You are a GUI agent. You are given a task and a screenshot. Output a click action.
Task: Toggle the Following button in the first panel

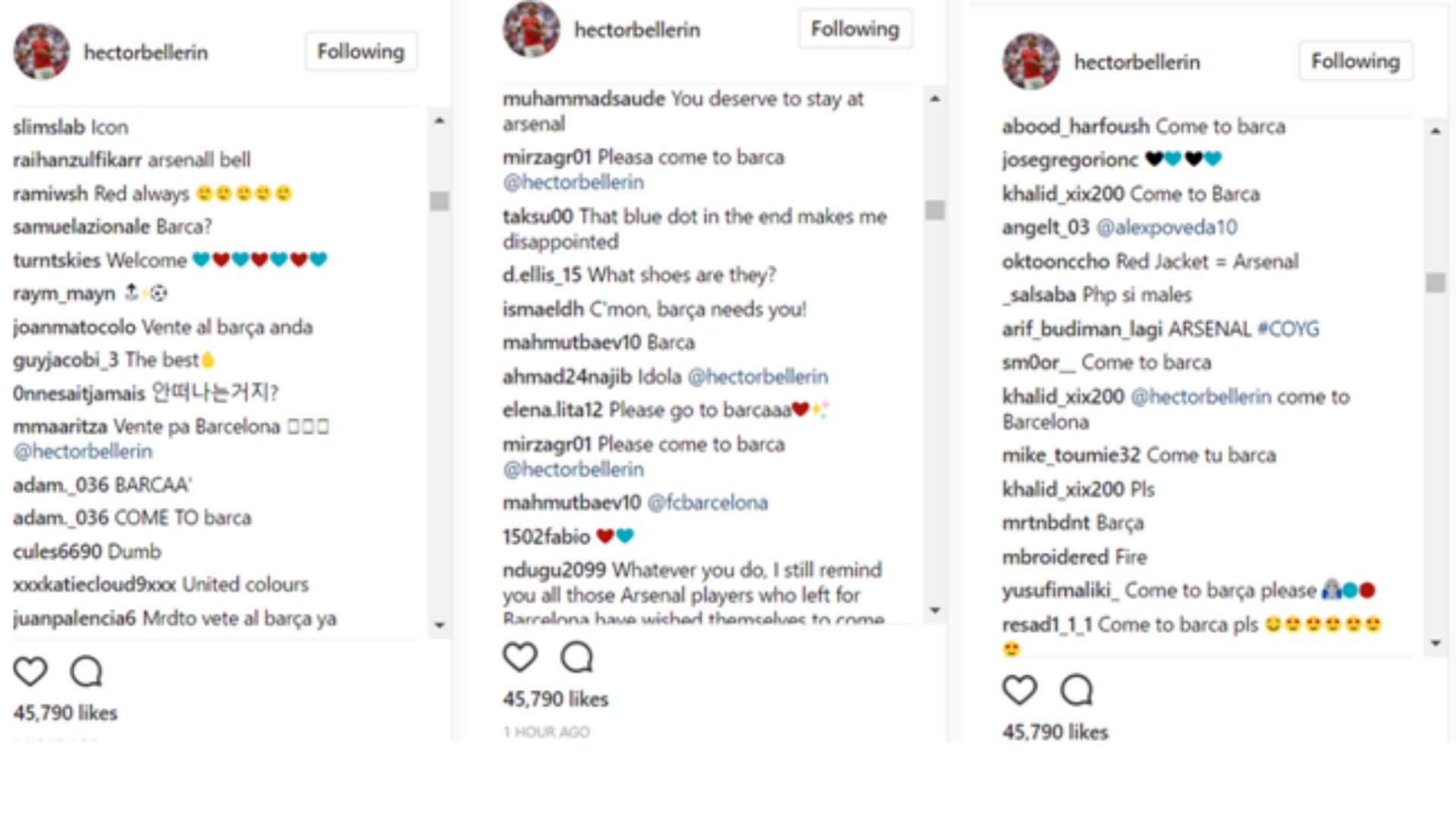tap(359, 51)
